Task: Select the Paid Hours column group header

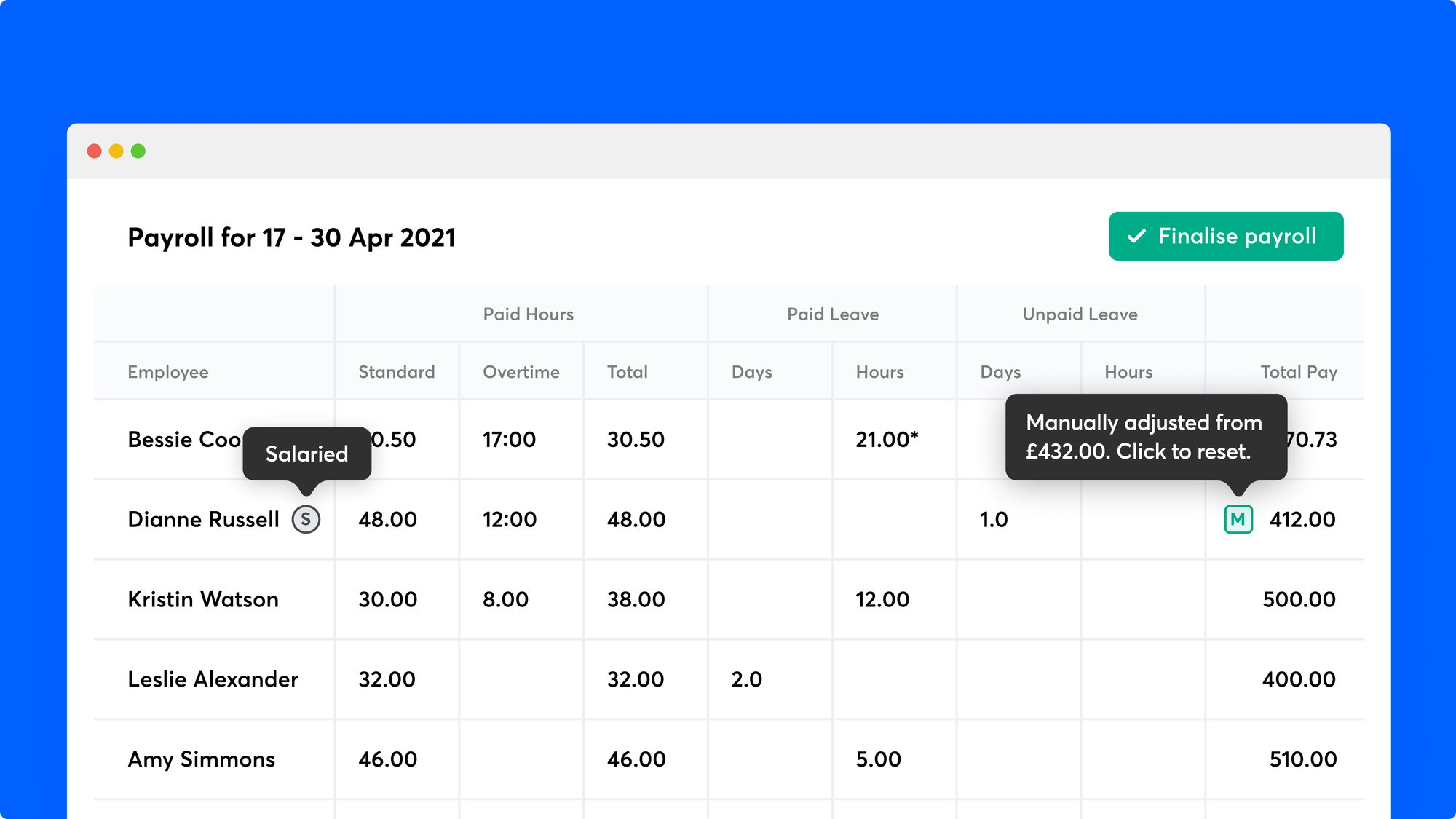Action: click(x=529, y=314)
